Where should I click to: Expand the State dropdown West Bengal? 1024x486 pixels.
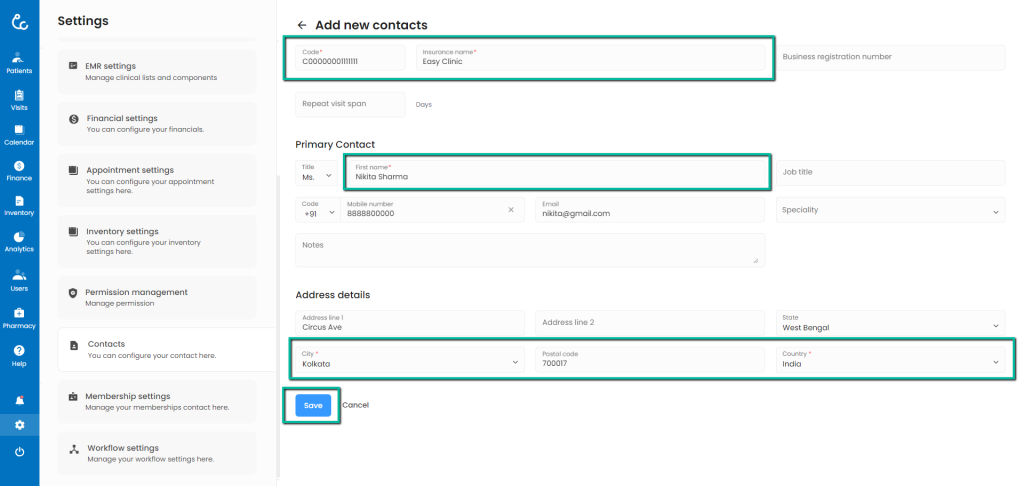pyautogui.click(x=891, y=323)
